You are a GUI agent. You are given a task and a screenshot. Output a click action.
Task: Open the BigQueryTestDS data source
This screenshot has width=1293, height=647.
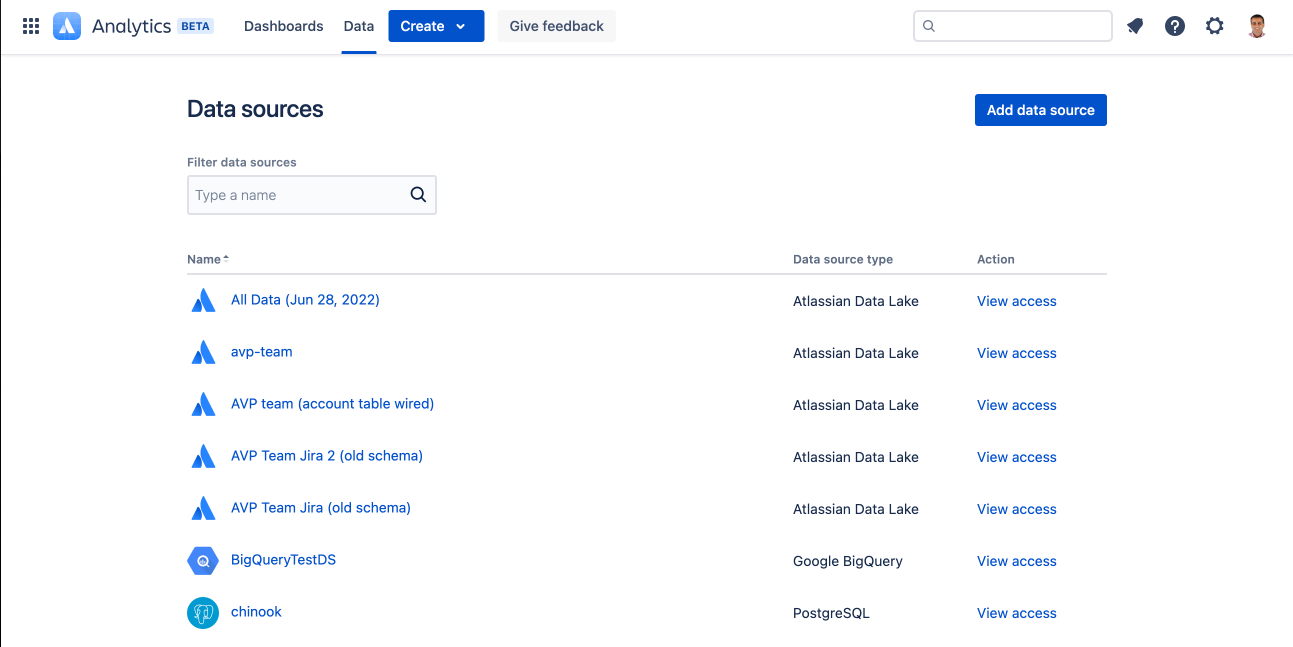tap(283, 559)
